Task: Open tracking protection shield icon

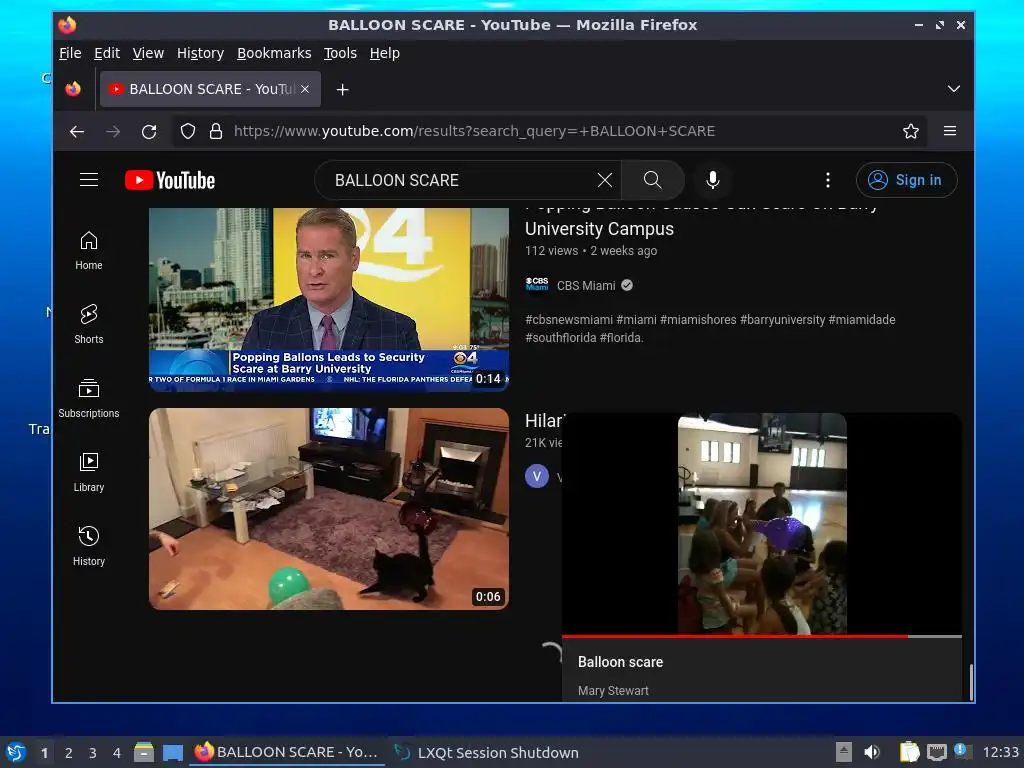Action: (x=187, y=131)
